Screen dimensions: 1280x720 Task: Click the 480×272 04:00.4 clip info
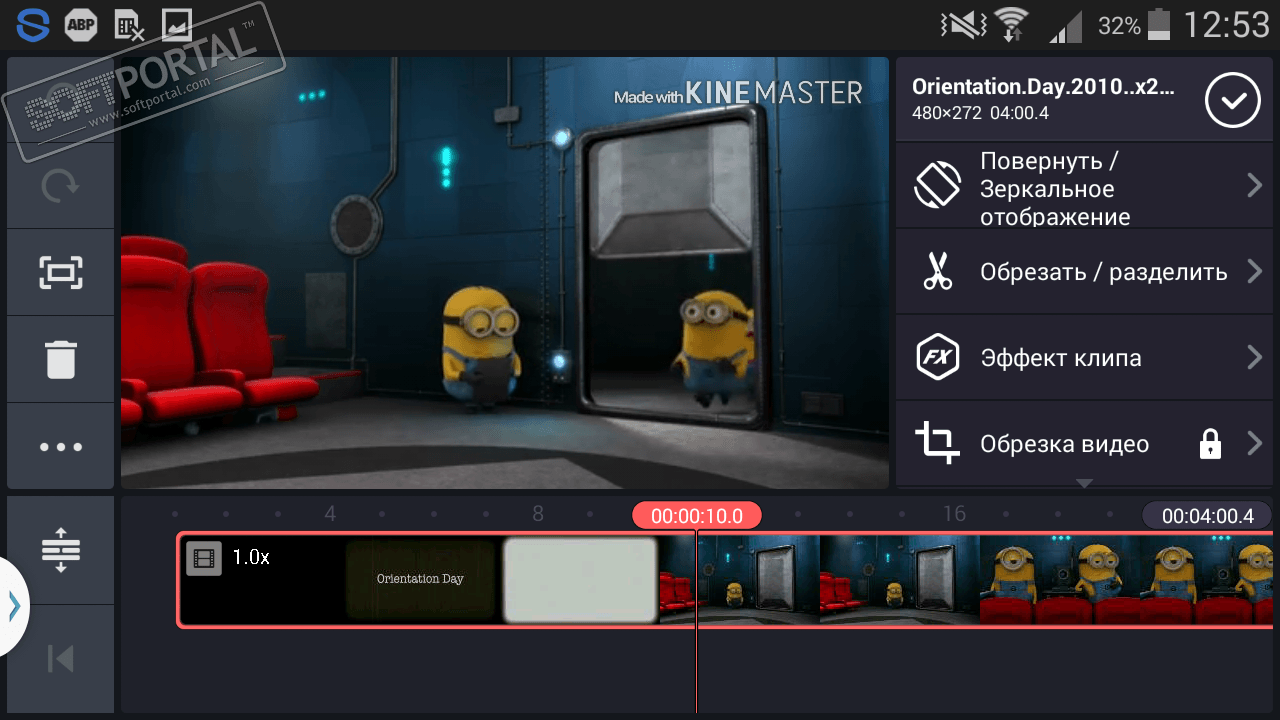(x=980, y=113)
